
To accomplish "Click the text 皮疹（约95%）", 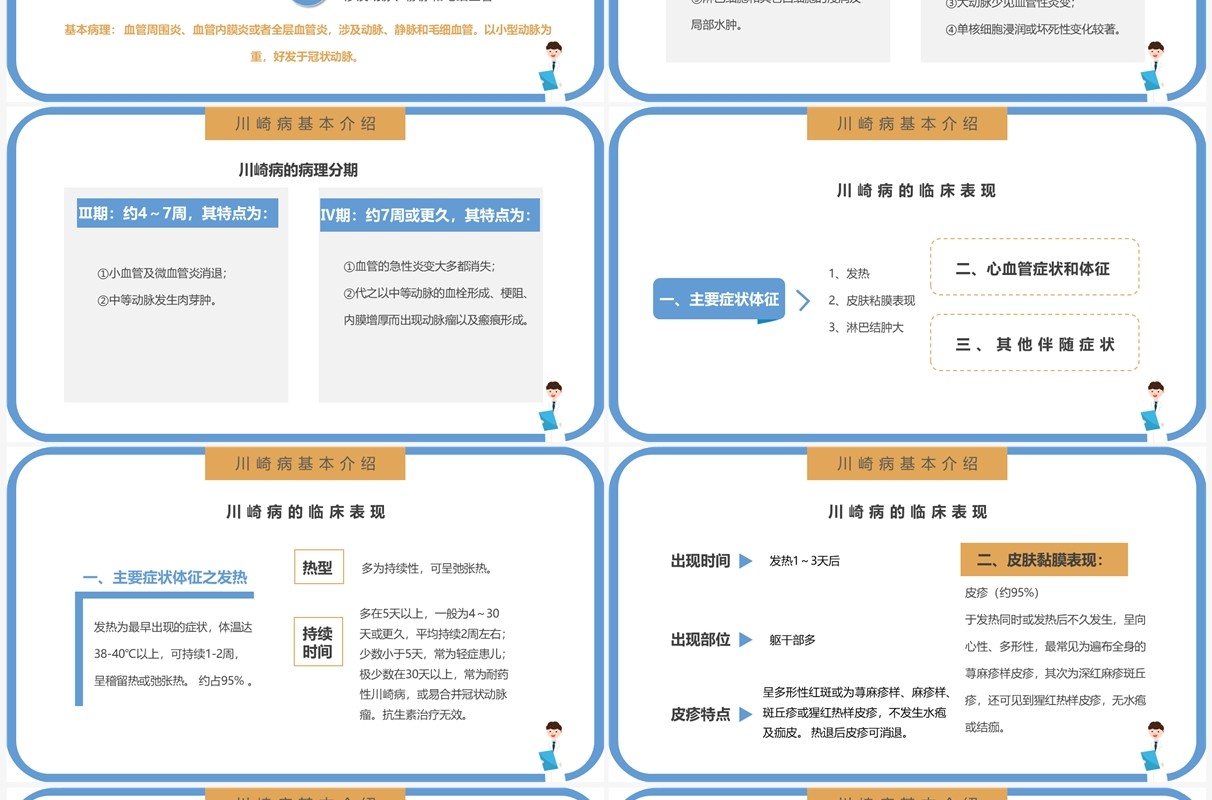I will (1002, 593).
